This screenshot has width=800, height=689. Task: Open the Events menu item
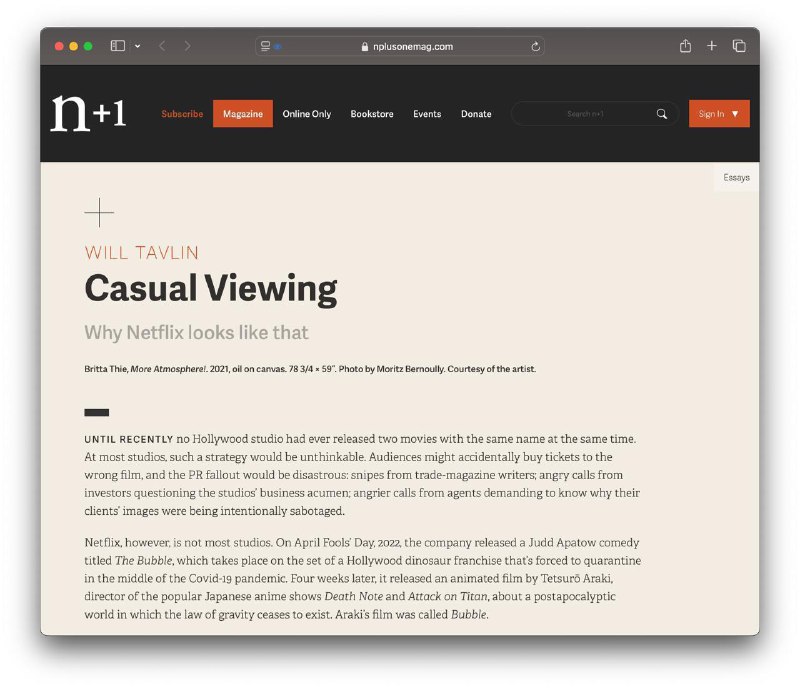click(x=427, y=114)
